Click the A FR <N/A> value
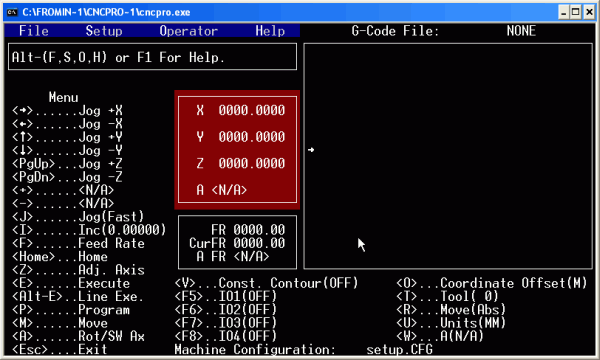 (x=233, y=257)
